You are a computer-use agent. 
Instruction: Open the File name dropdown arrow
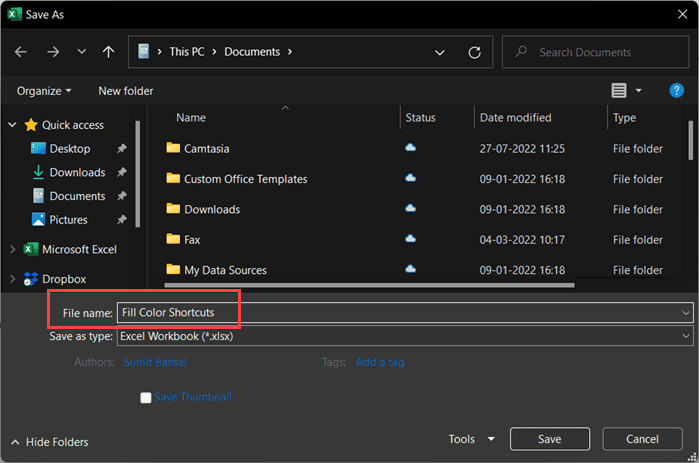[x=686, y=313]
